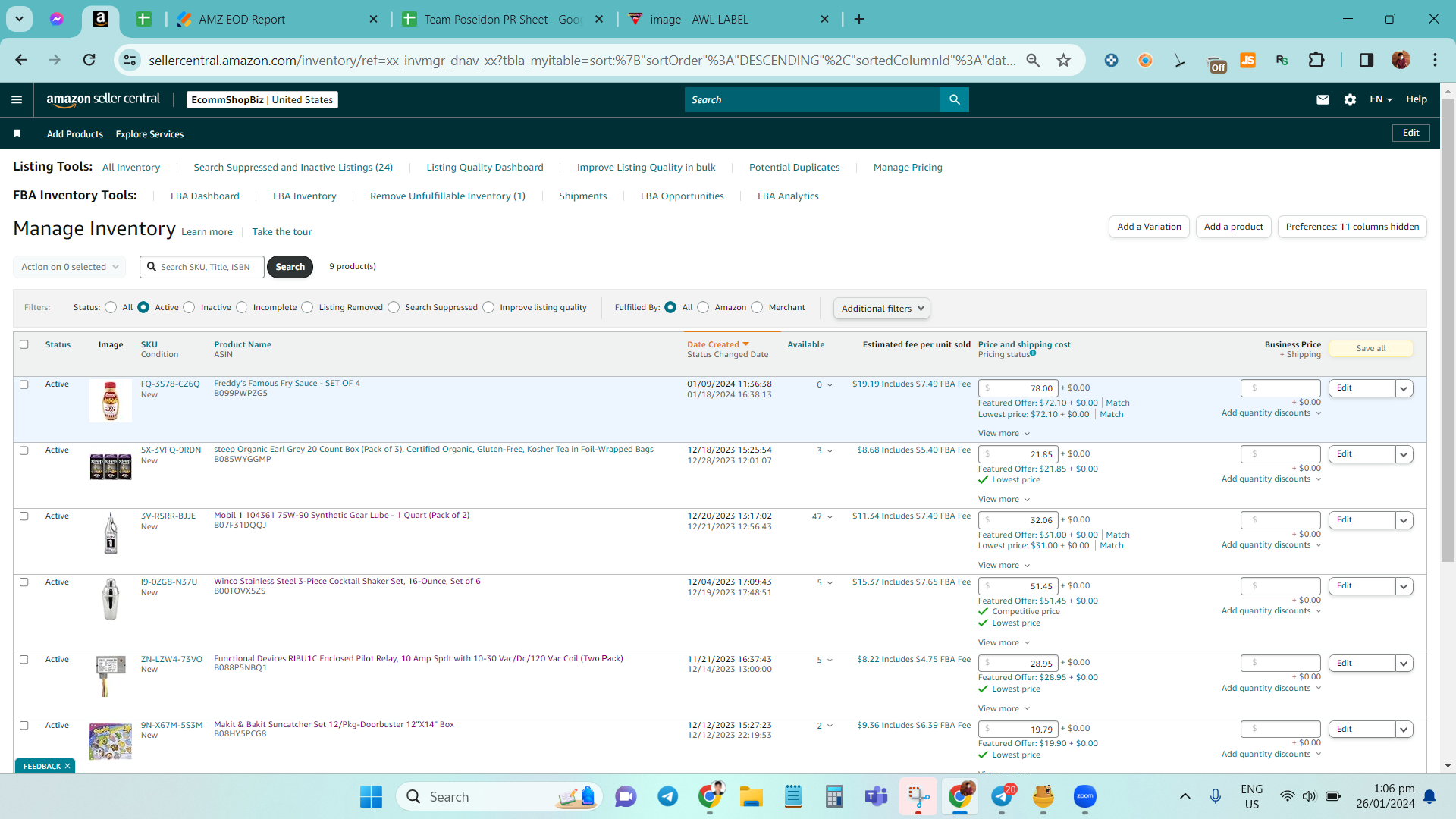Open the tab search dropdown in Chrome
1456x819 pixels.
click(x=19, y=19)
